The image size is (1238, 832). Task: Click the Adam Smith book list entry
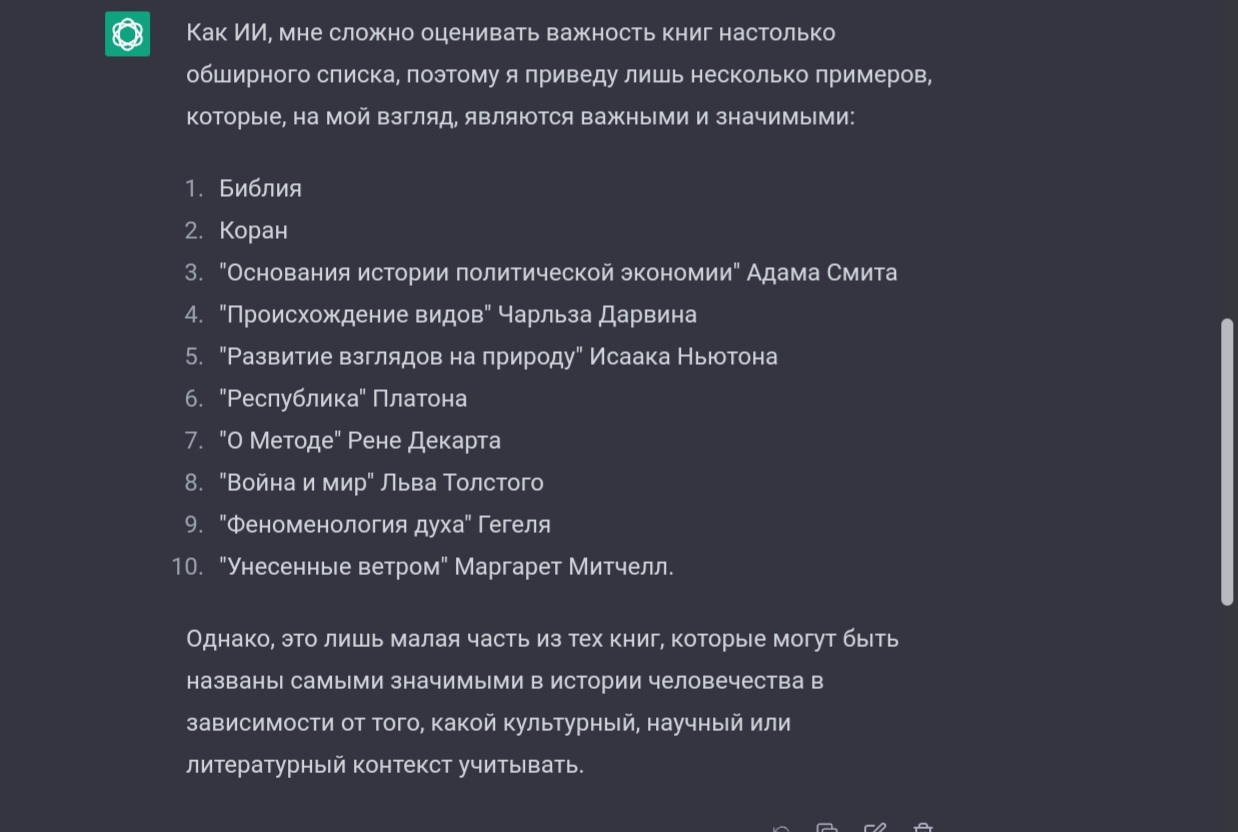click(558, 272)
